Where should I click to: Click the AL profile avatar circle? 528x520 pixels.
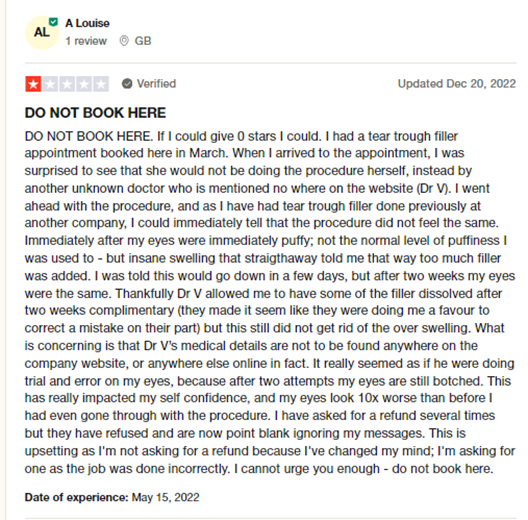pyautogui.click(x=42, y=33)
